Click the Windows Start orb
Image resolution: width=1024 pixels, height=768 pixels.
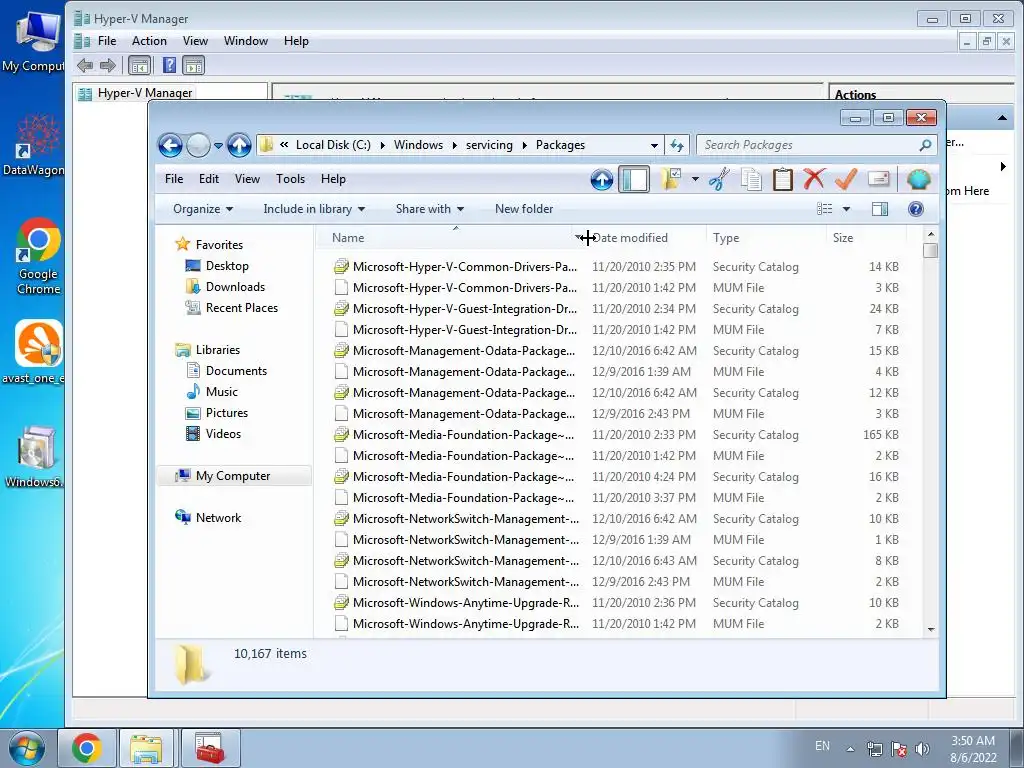27,748
